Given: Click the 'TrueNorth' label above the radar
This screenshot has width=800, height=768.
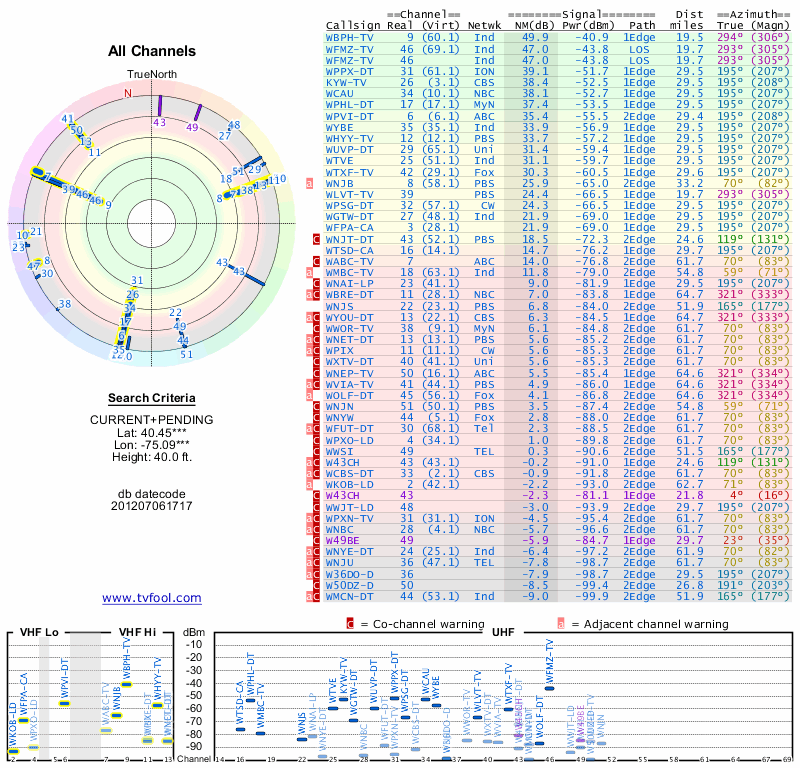Looking at the screenshot, I should [x=152, y=75].
